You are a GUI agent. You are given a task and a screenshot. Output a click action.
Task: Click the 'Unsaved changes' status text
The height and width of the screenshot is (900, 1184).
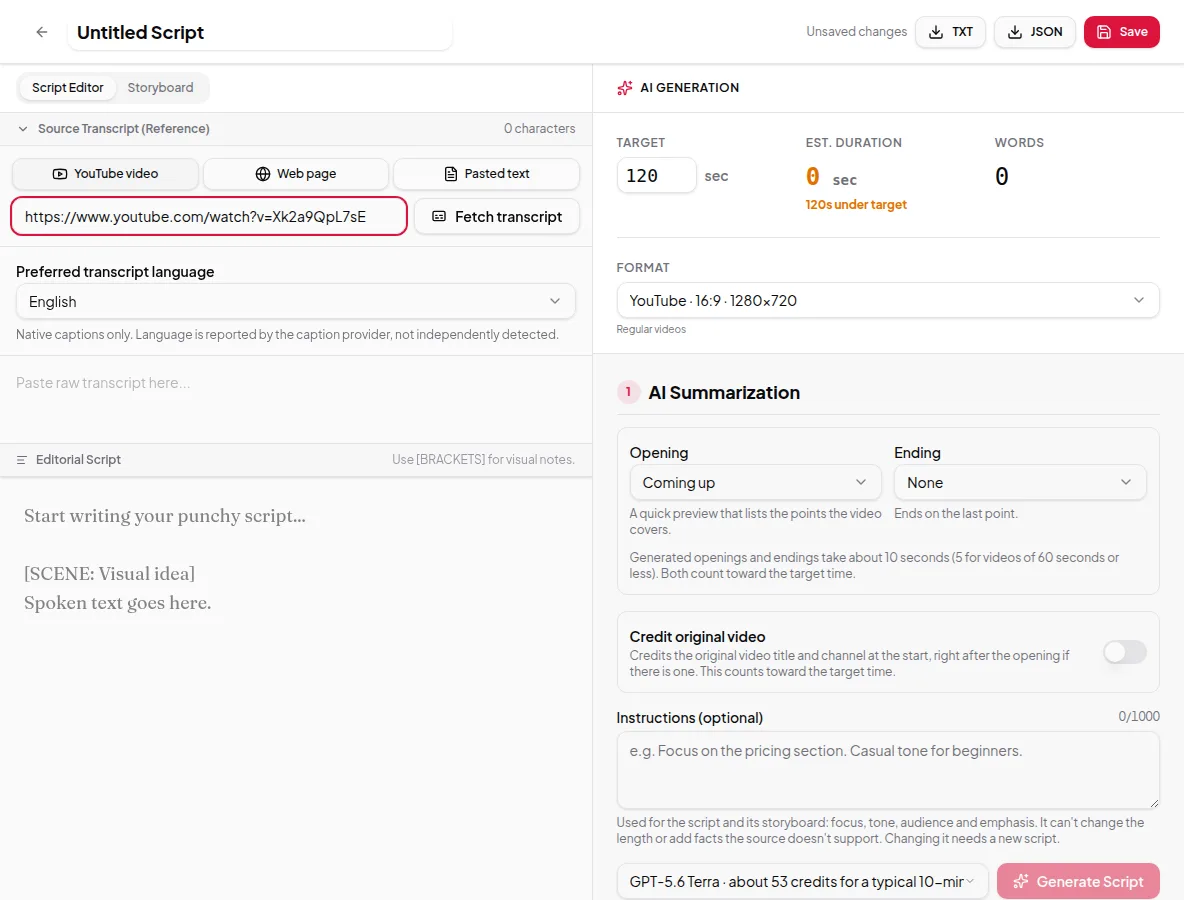tap(856, 32)
